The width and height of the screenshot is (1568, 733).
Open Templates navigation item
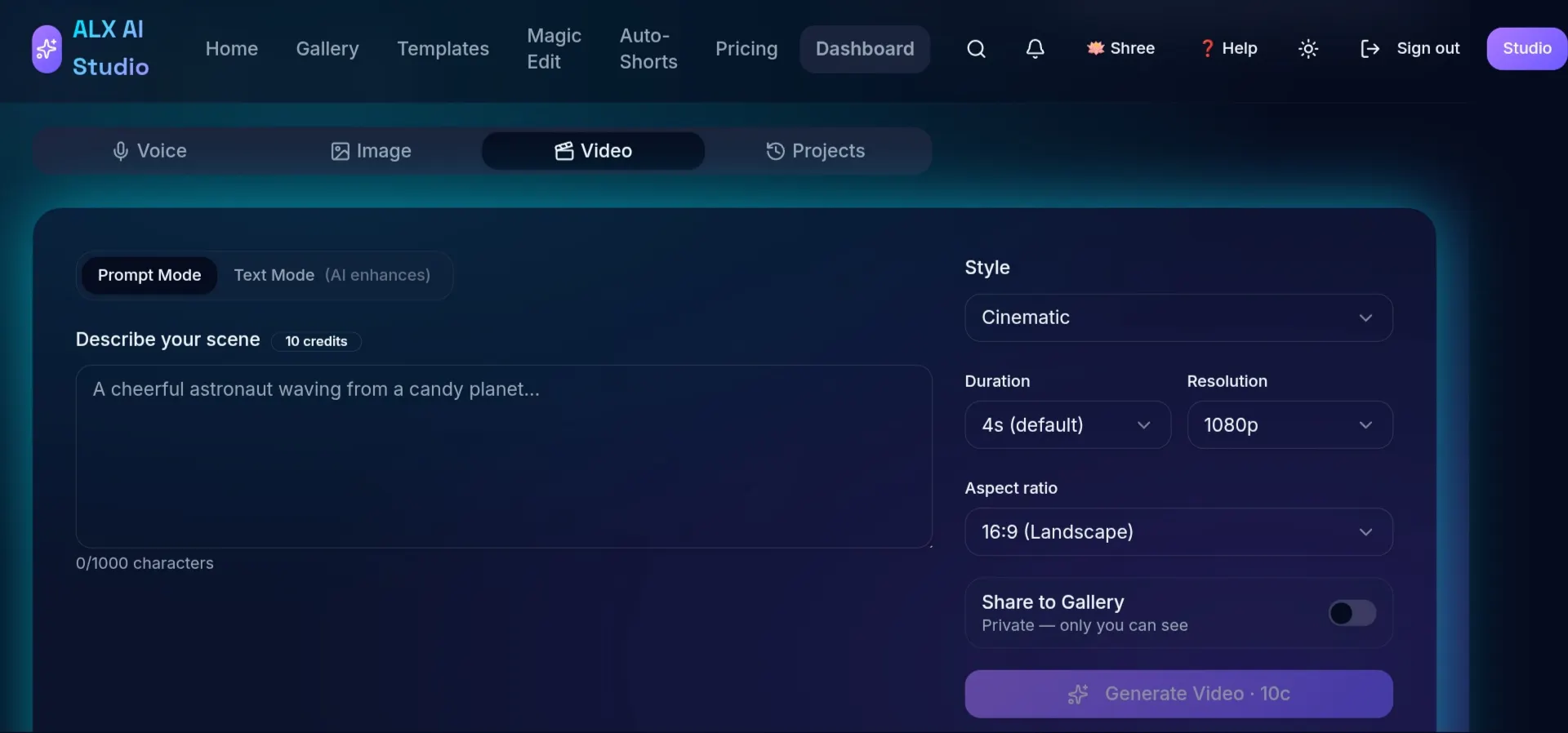[x=443, y=49]
